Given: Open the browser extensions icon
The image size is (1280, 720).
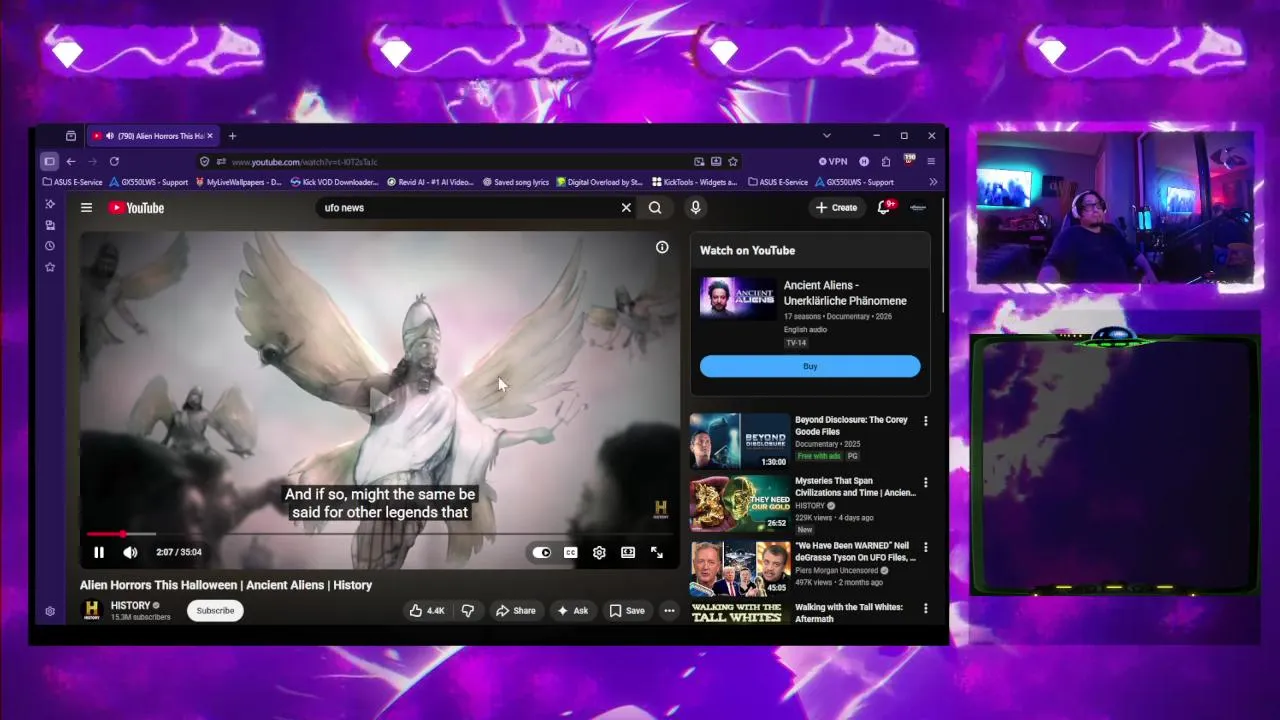Looking at the screenshot, I should point(886,161).
